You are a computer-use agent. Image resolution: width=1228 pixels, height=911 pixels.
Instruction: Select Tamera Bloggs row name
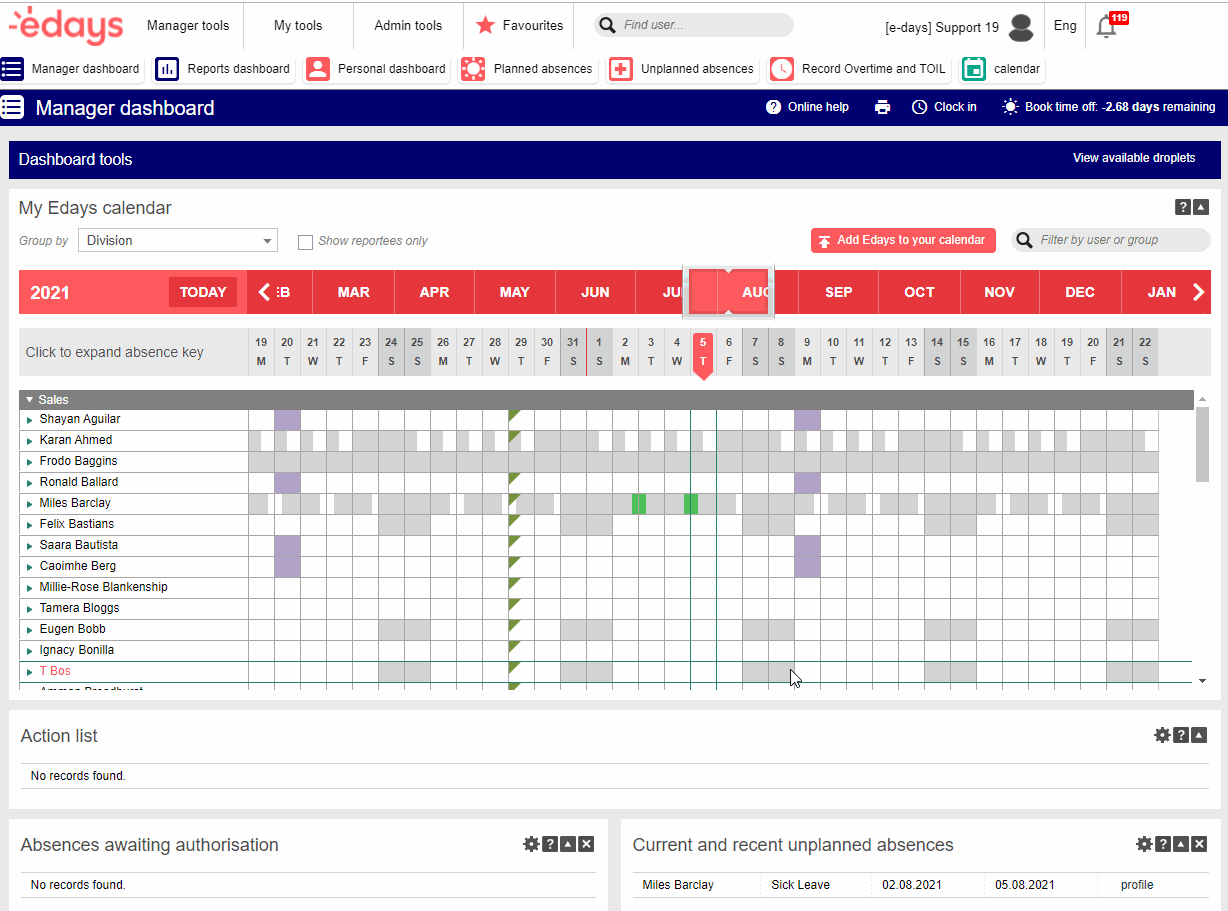(x=79, y=609)
